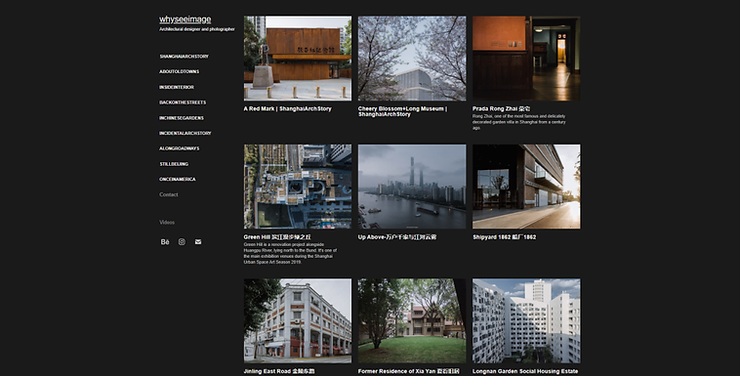Open the Behance profile icon
The image size is (740, 376).
165,242
